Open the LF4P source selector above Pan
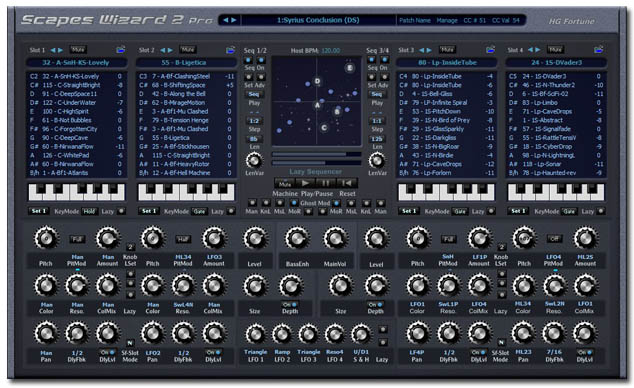The height and width of the screenshot is (388, 634). click(417, 352)
